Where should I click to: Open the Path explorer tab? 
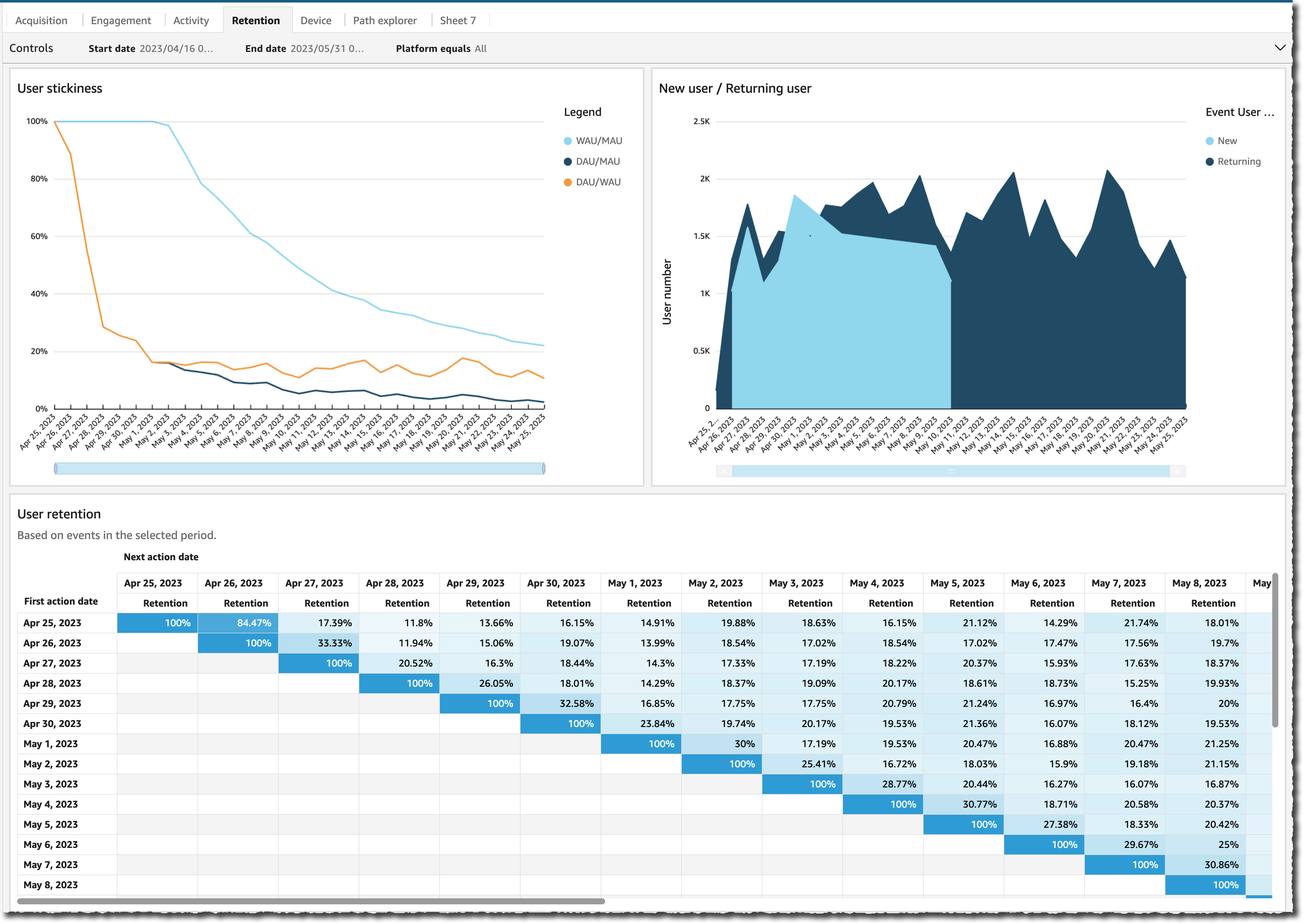(x=385, y=20)
